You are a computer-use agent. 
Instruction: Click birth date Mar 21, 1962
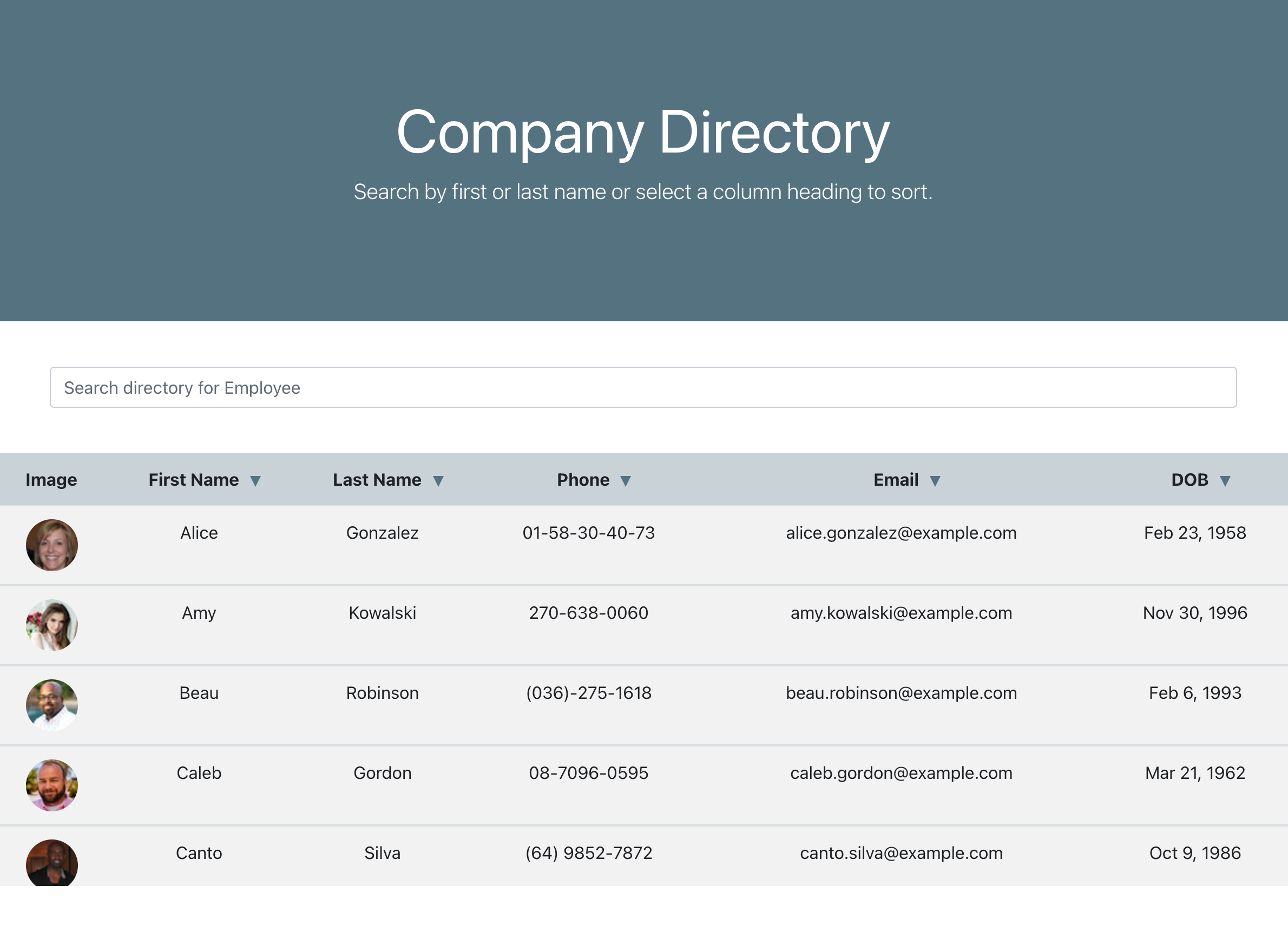coord(1195,773)
